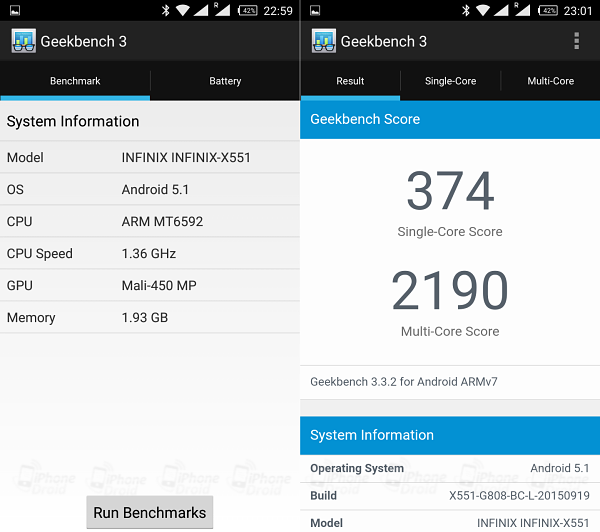Select Memory value 1.93 GB
Viewport: 600px width, 532px height.
[x=145, y=318]
